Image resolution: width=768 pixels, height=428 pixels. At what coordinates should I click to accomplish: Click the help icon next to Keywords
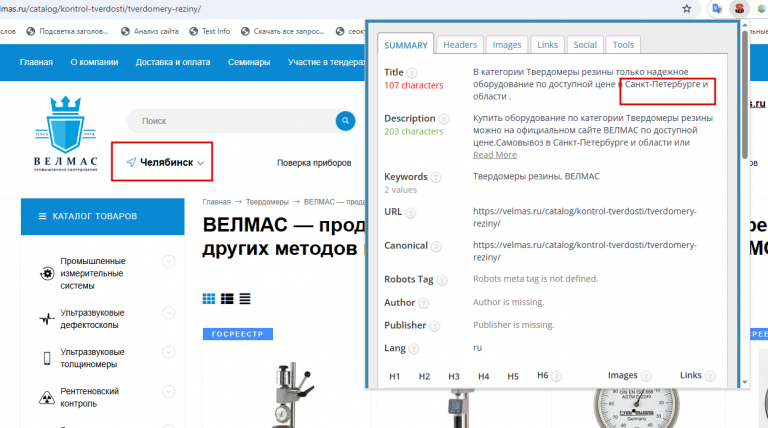coord(435,177)
